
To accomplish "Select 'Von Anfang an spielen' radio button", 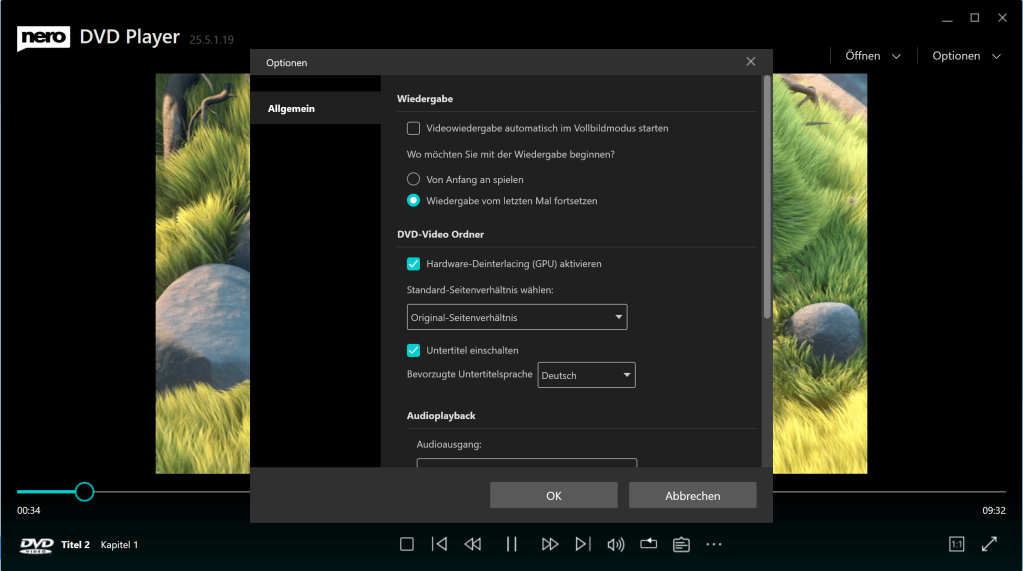I will [413, 179].
